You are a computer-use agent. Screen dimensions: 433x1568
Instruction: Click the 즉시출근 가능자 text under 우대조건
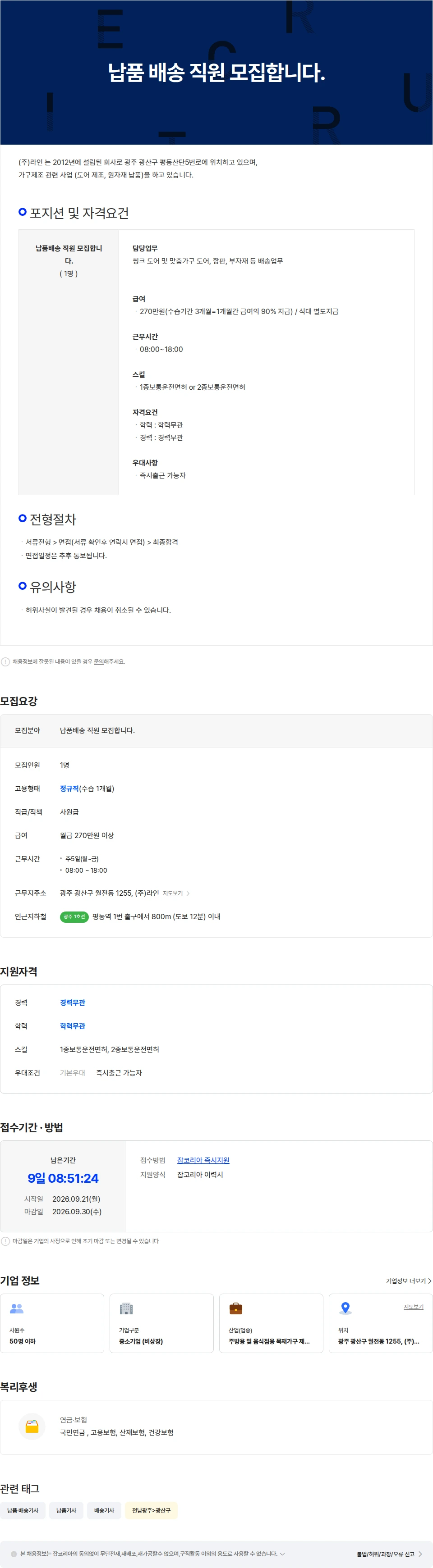(x=119, y=1072)
